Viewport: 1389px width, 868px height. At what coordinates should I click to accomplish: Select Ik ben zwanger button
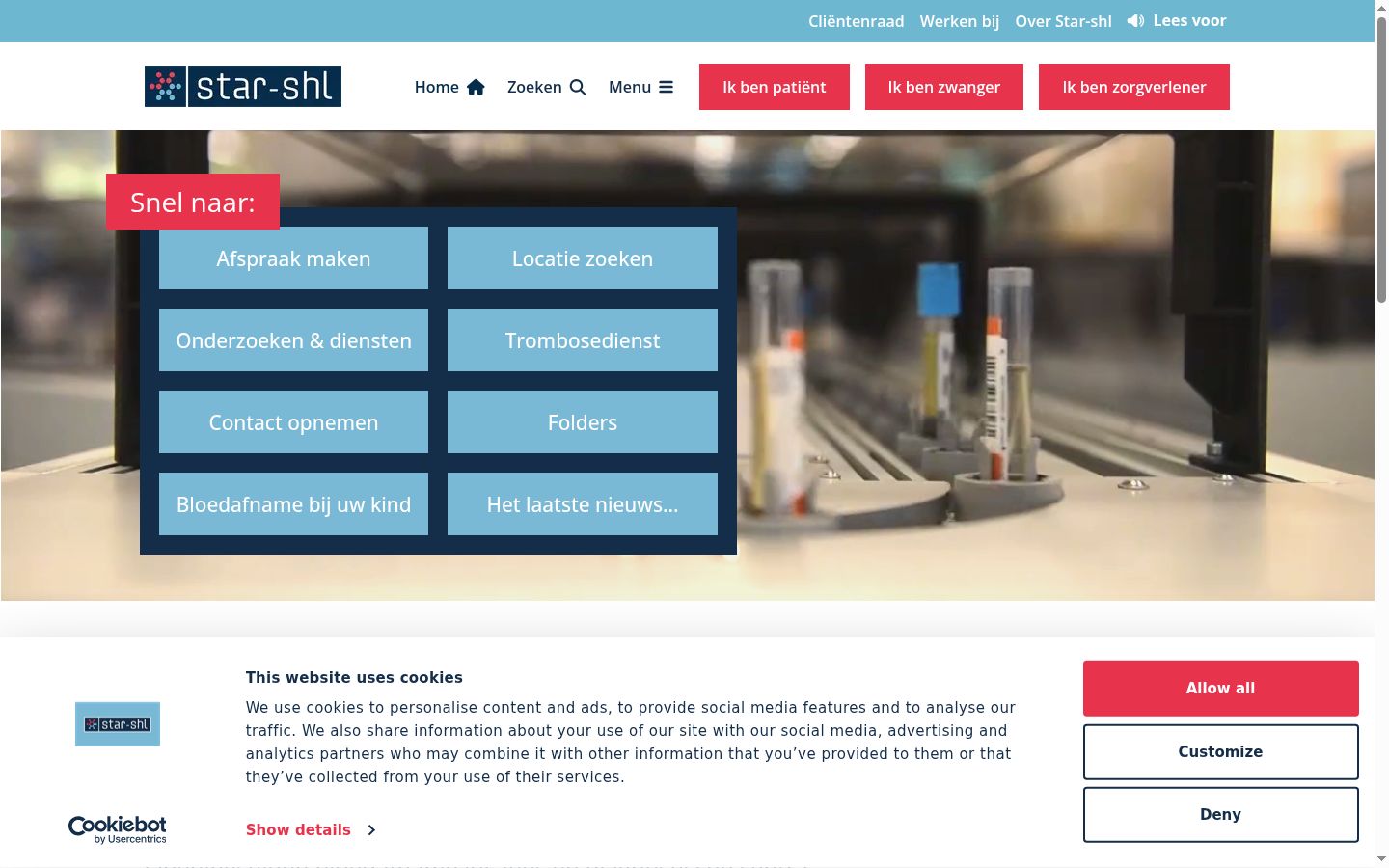tap(944, 87)
